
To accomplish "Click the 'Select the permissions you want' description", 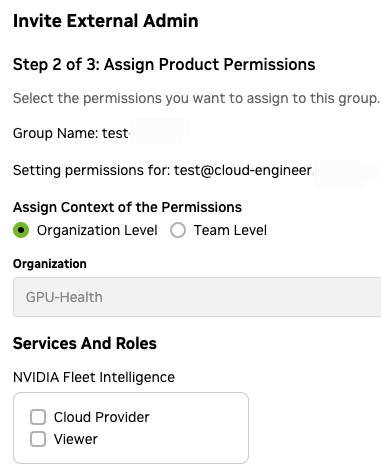I will pos(196,98).
